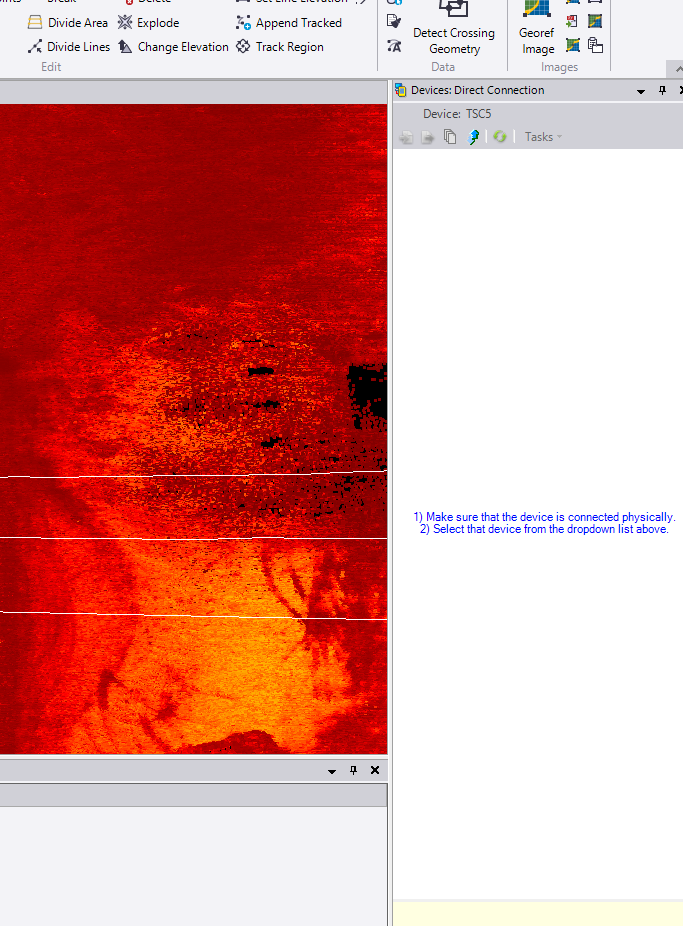The height and width of the screenshot is (926, 683).
Task: Click the Data group label
Action: [x=443, y=67]
